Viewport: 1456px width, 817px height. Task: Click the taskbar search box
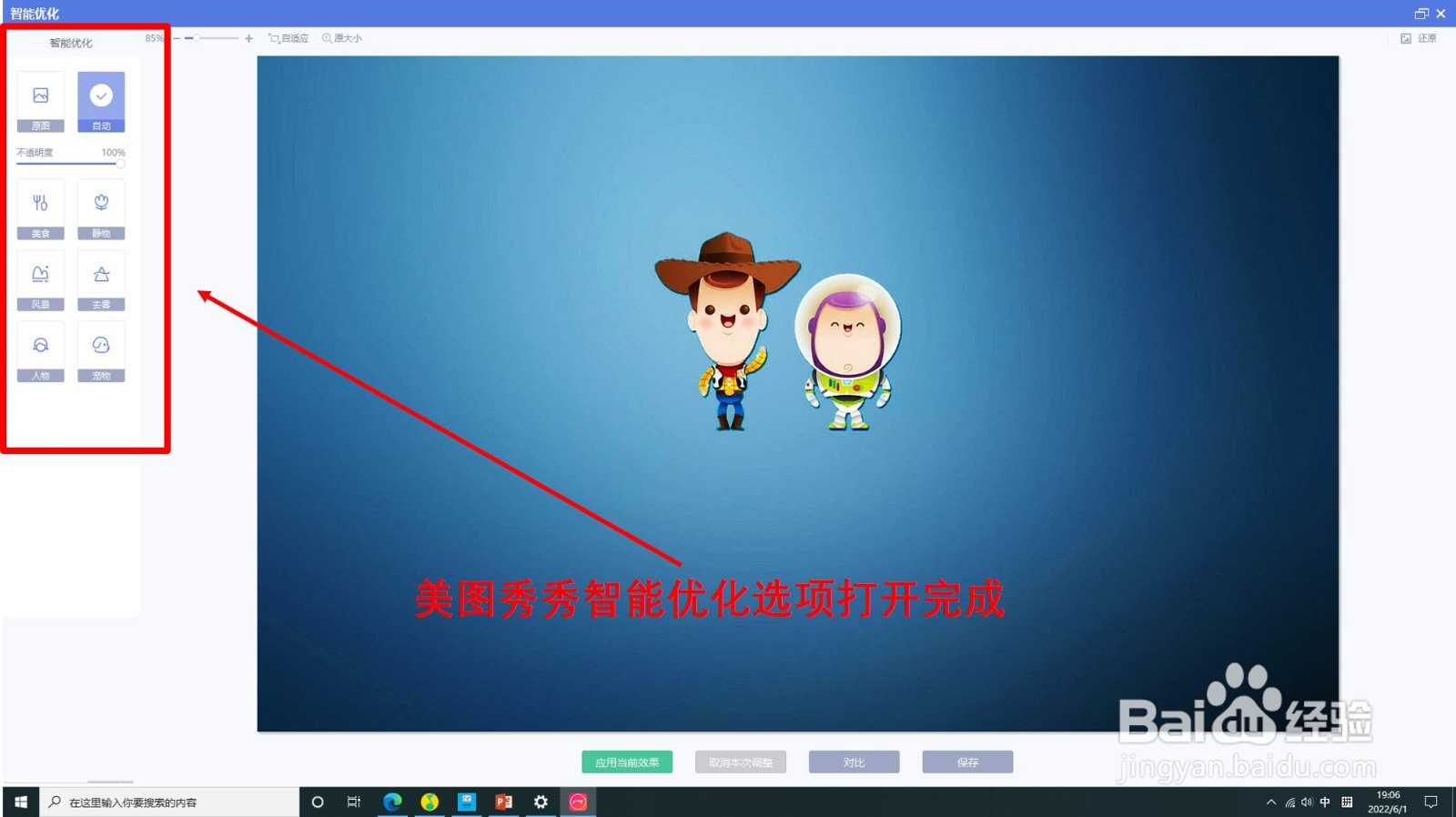click(169, 802)
